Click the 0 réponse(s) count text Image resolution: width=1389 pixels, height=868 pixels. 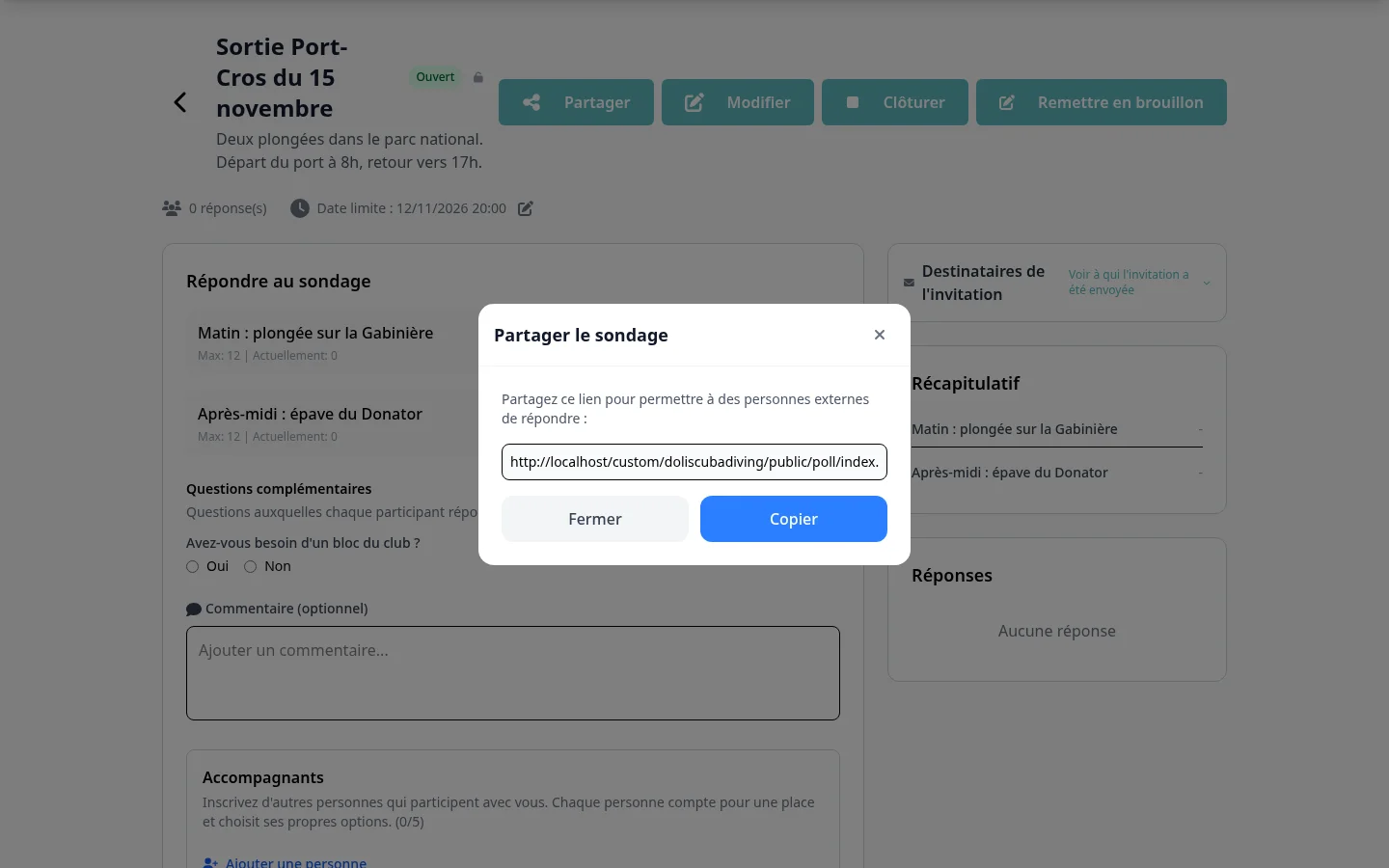click(228, 208)
